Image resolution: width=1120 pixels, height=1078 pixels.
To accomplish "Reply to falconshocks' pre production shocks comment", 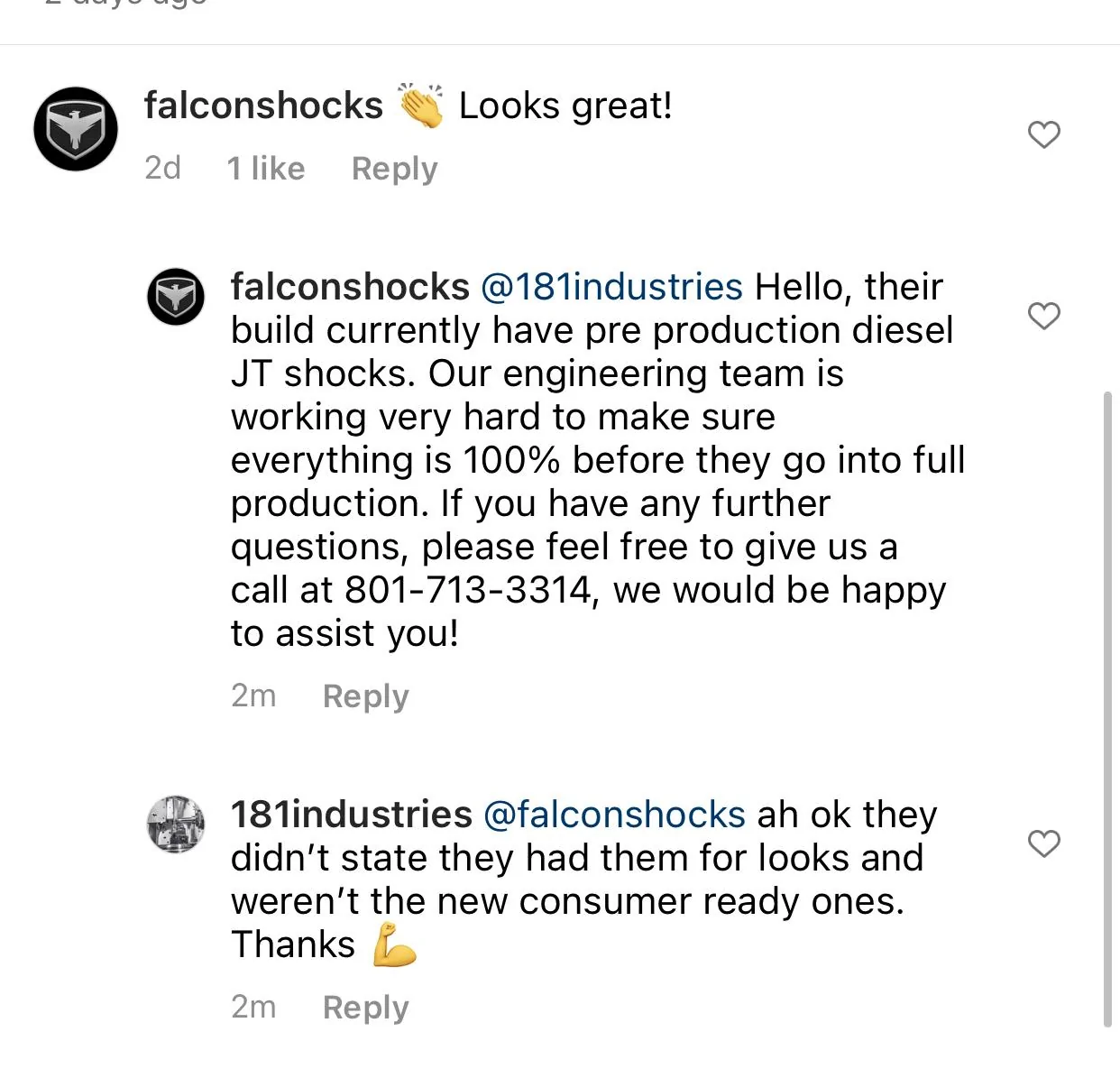I will coord(365,696).
